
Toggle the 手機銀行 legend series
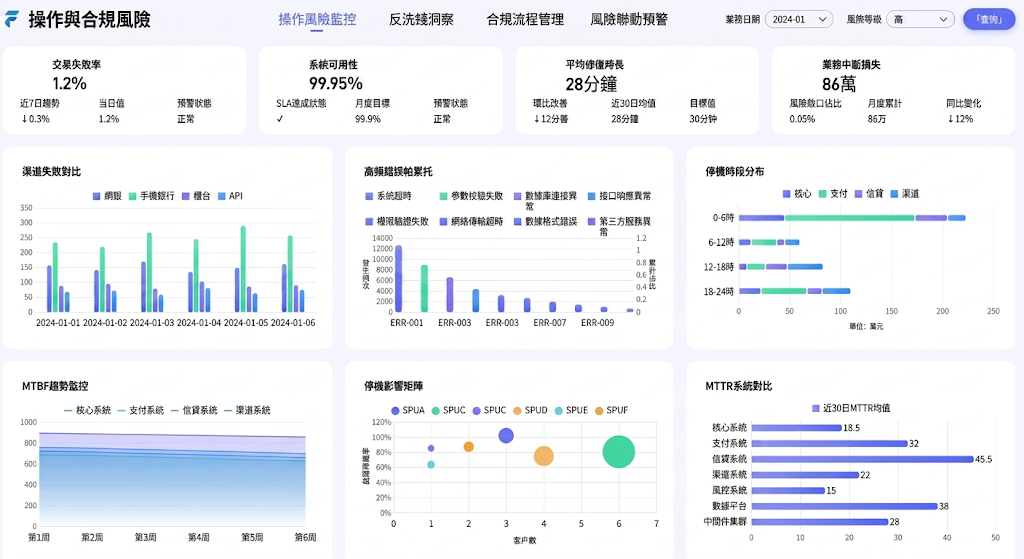[152, 196]
